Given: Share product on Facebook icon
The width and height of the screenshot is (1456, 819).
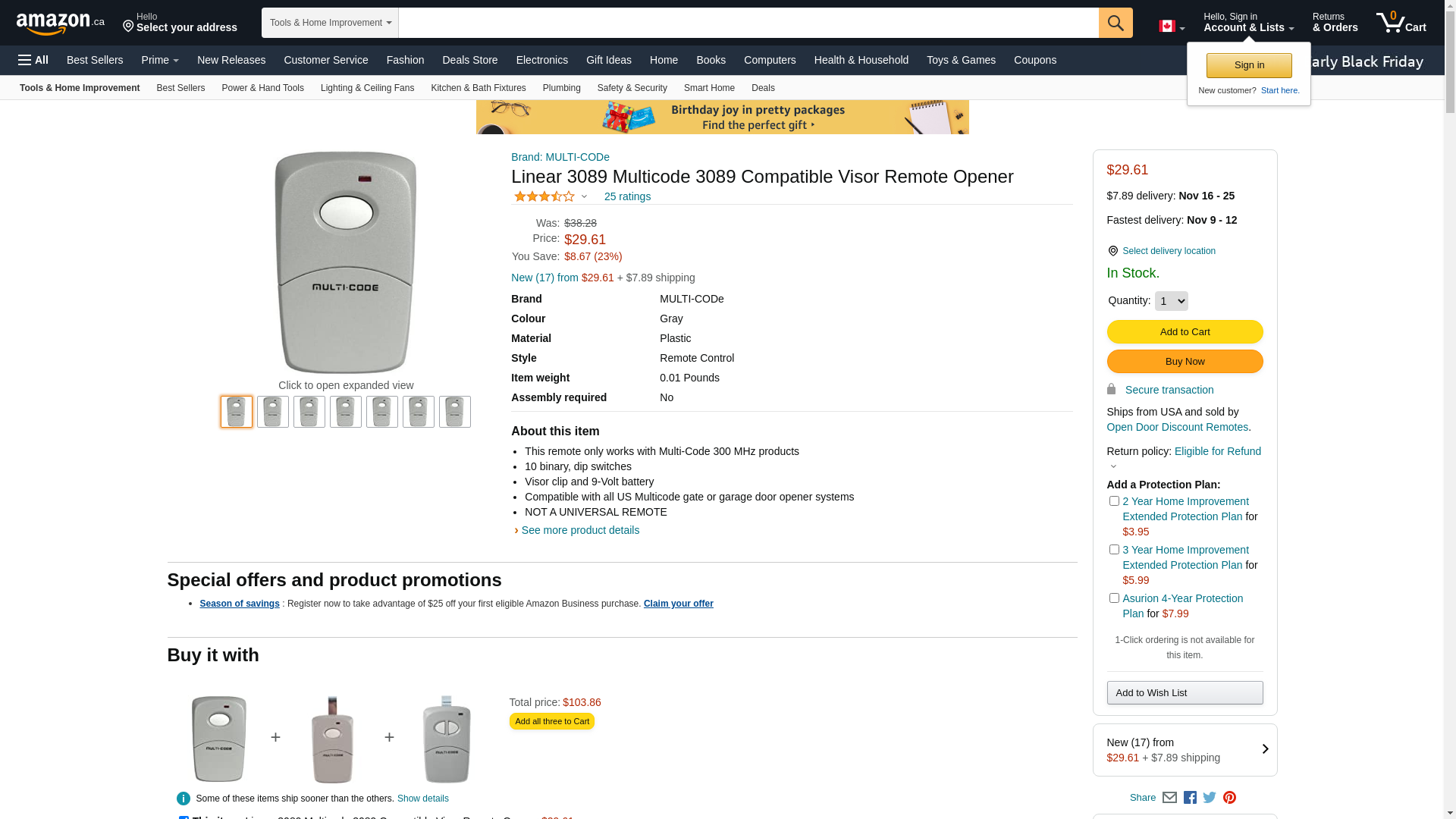Looking at the screenshot, I should [x=1190, y=798].
